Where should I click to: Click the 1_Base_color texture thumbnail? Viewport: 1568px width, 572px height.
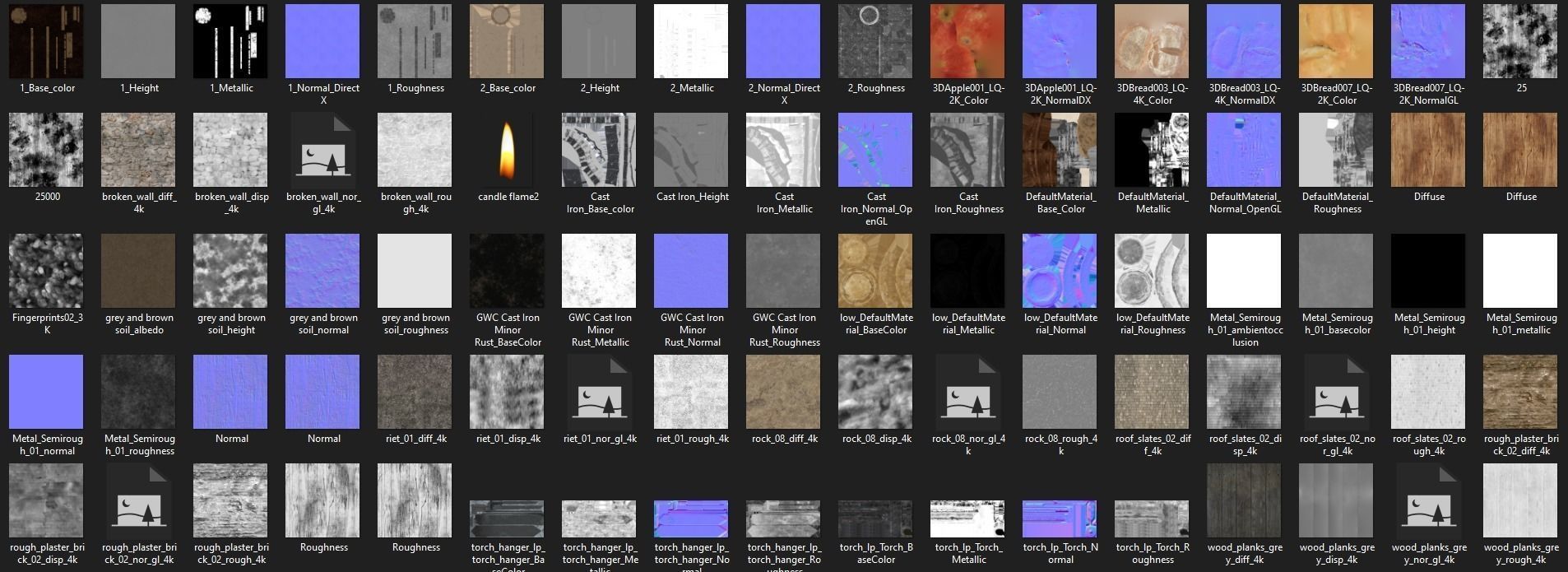(x=46, y=41)
